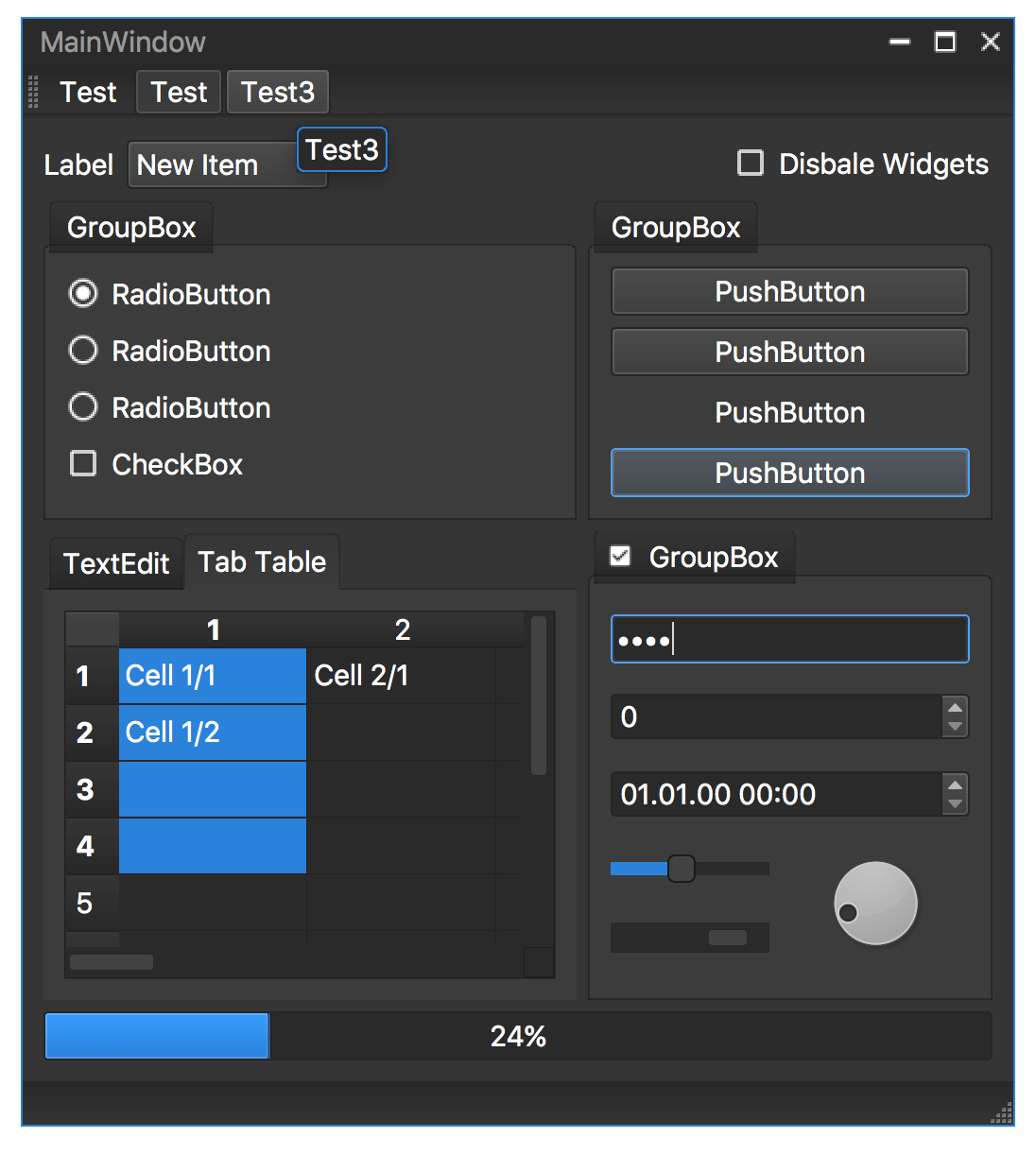Click the round dial knob
1036x1155 pixels.
875,903
